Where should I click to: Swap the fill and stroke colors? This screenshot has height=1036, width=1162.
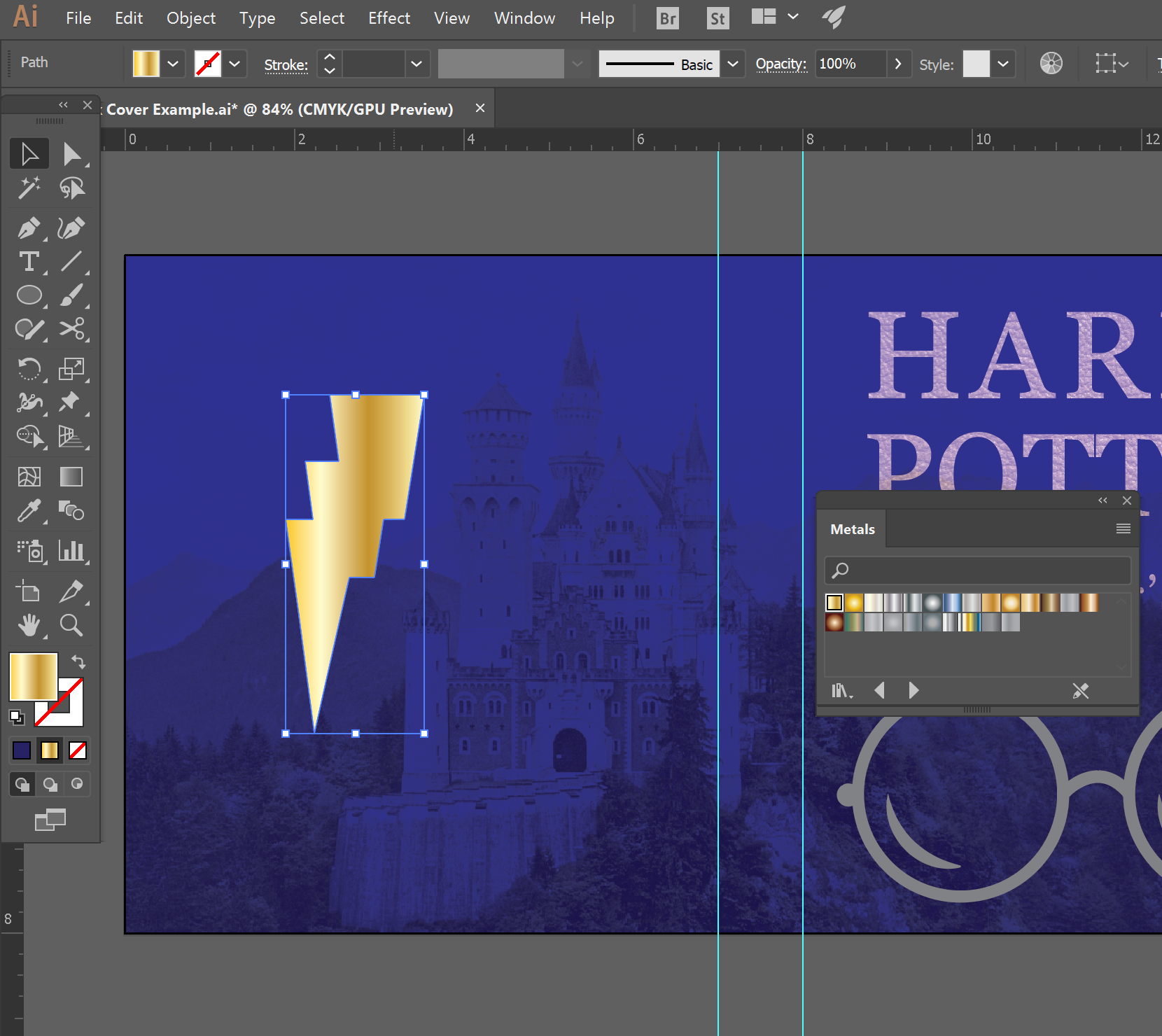coord(79,661)
